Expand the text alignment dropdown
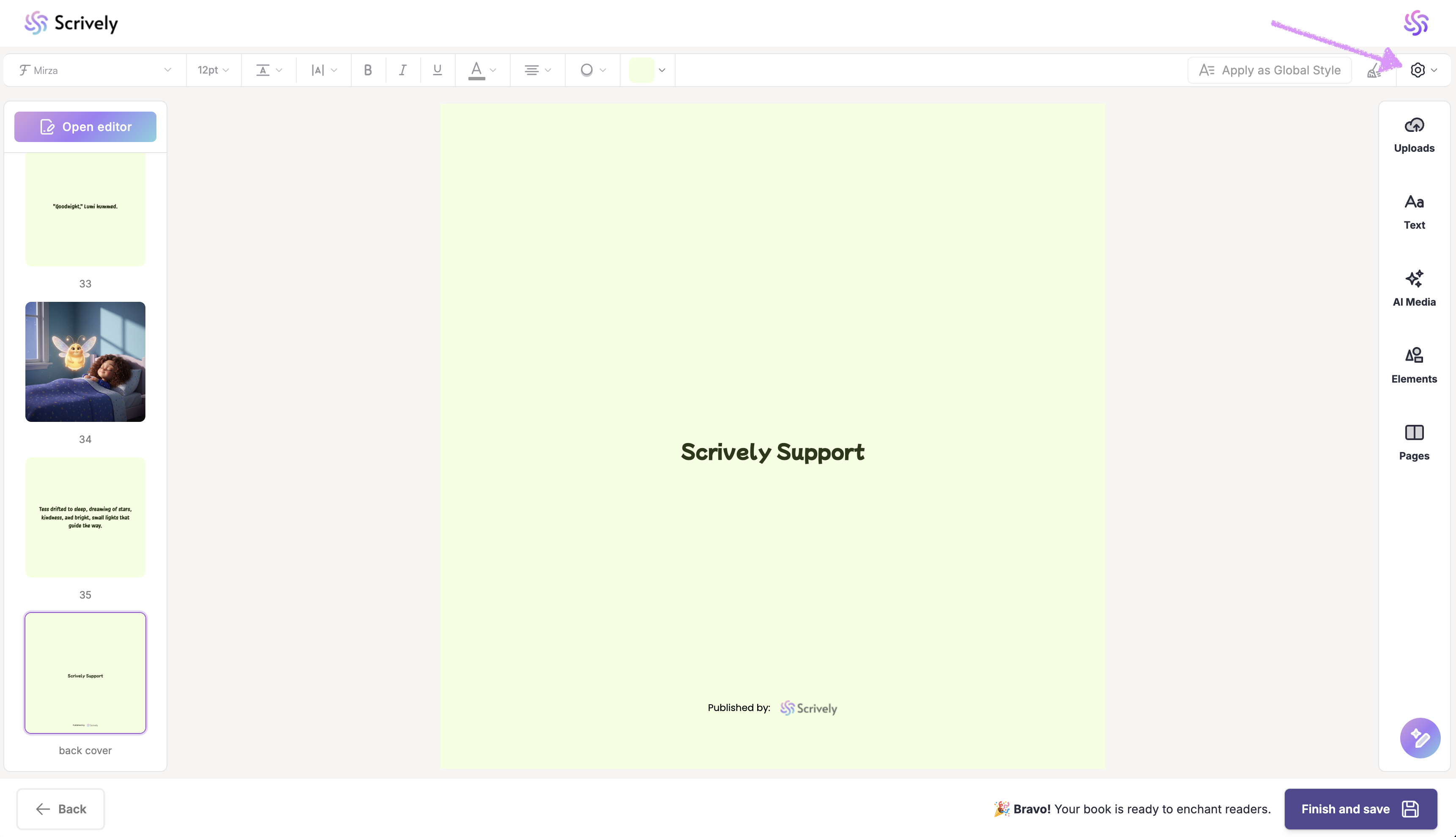The width and height of the screenshot is (1456, 837). click(537, 70)
